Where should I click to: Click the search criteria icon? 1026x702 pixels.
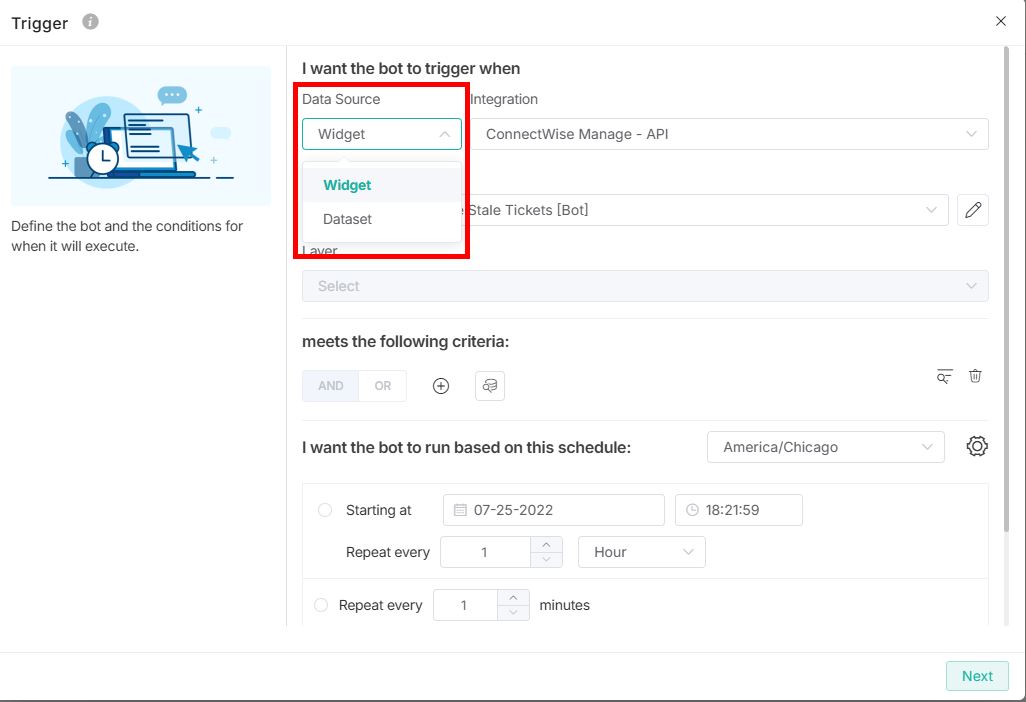tap(943, 376)
